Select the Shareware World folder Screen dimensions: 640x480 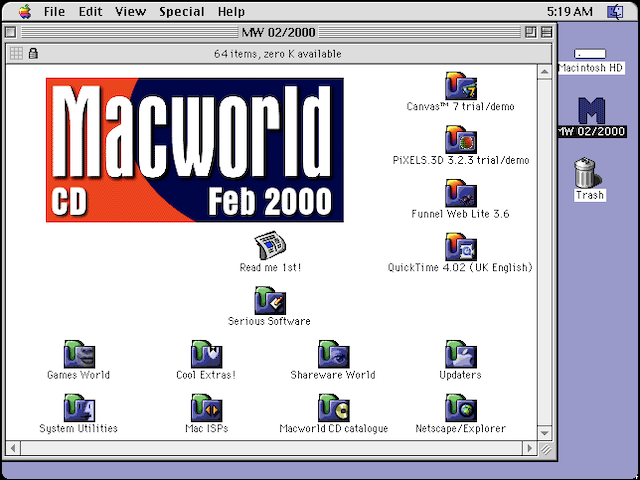[333, 354]
